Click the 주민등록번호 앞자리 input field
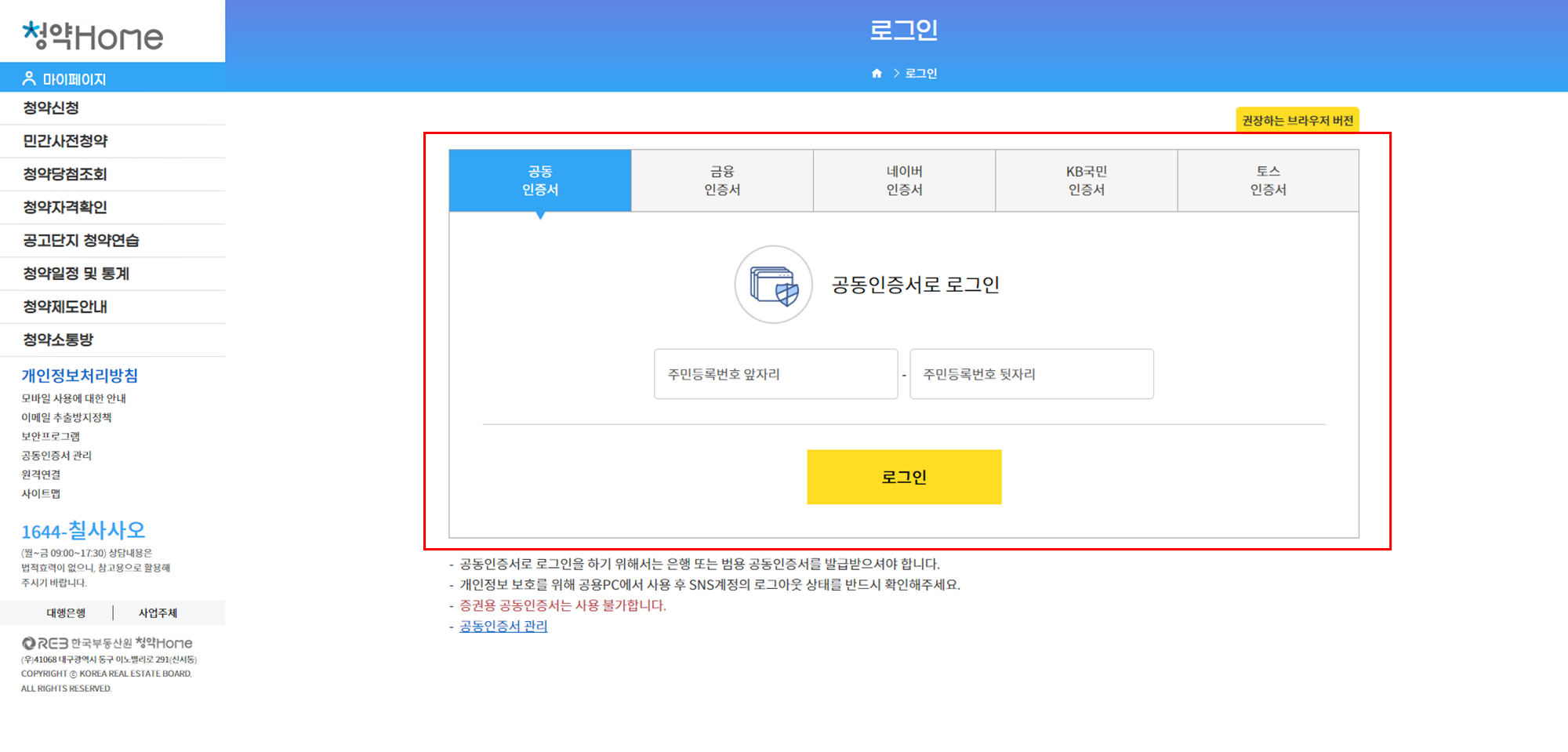The image size is (1568, 752). [775, 374]
